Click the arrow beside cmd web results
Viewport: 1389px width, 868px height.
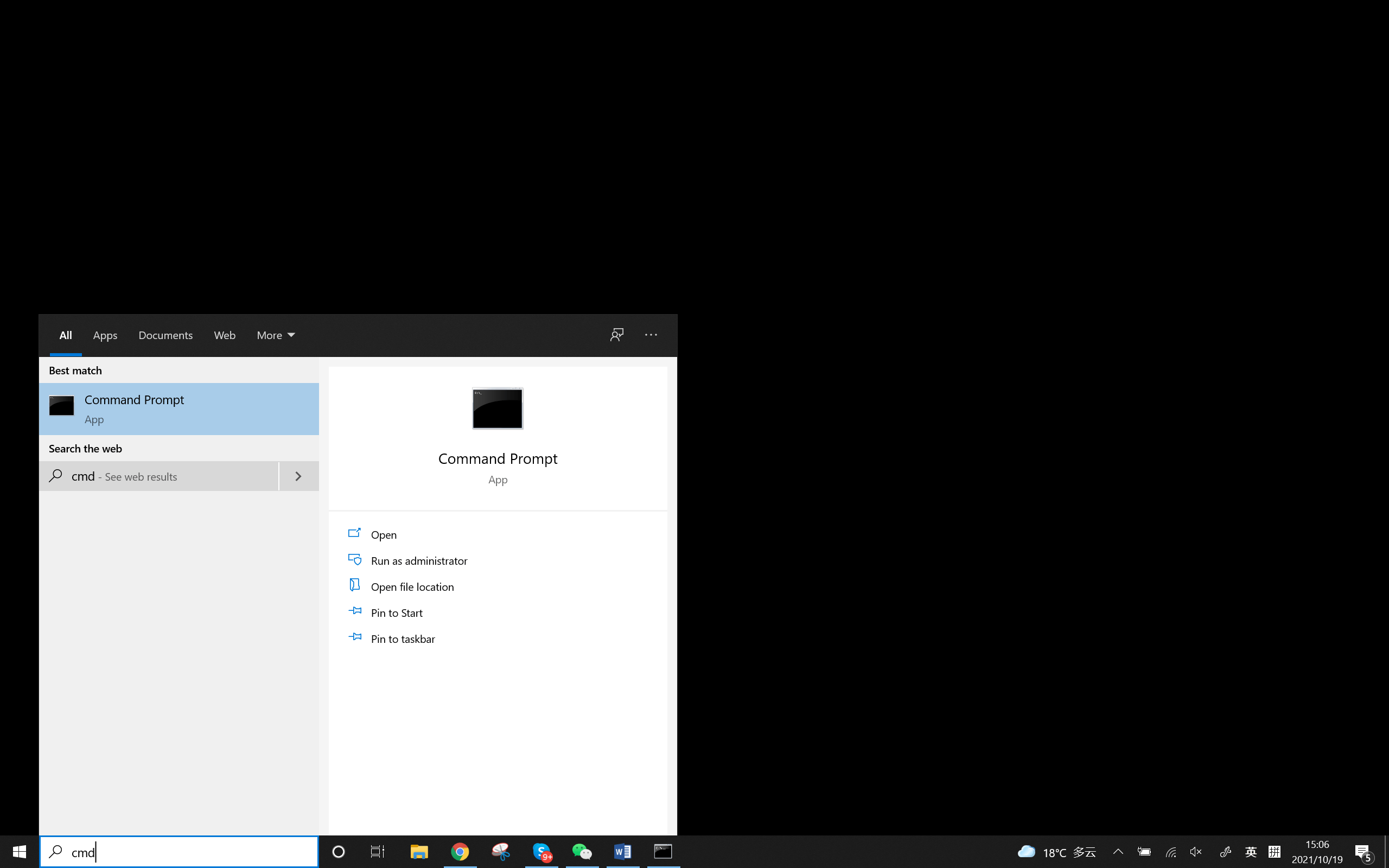pyautogui.click(x=298, y=476)
